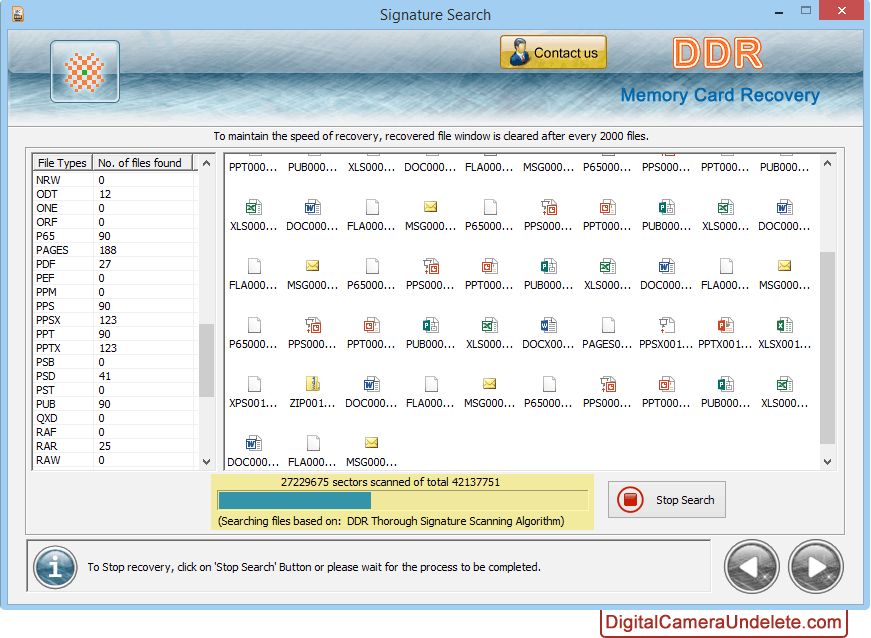The width and height of the screenshot is (871, 638).
Task: Select the XPS001 file icon
Action: (x=254, y=384)
